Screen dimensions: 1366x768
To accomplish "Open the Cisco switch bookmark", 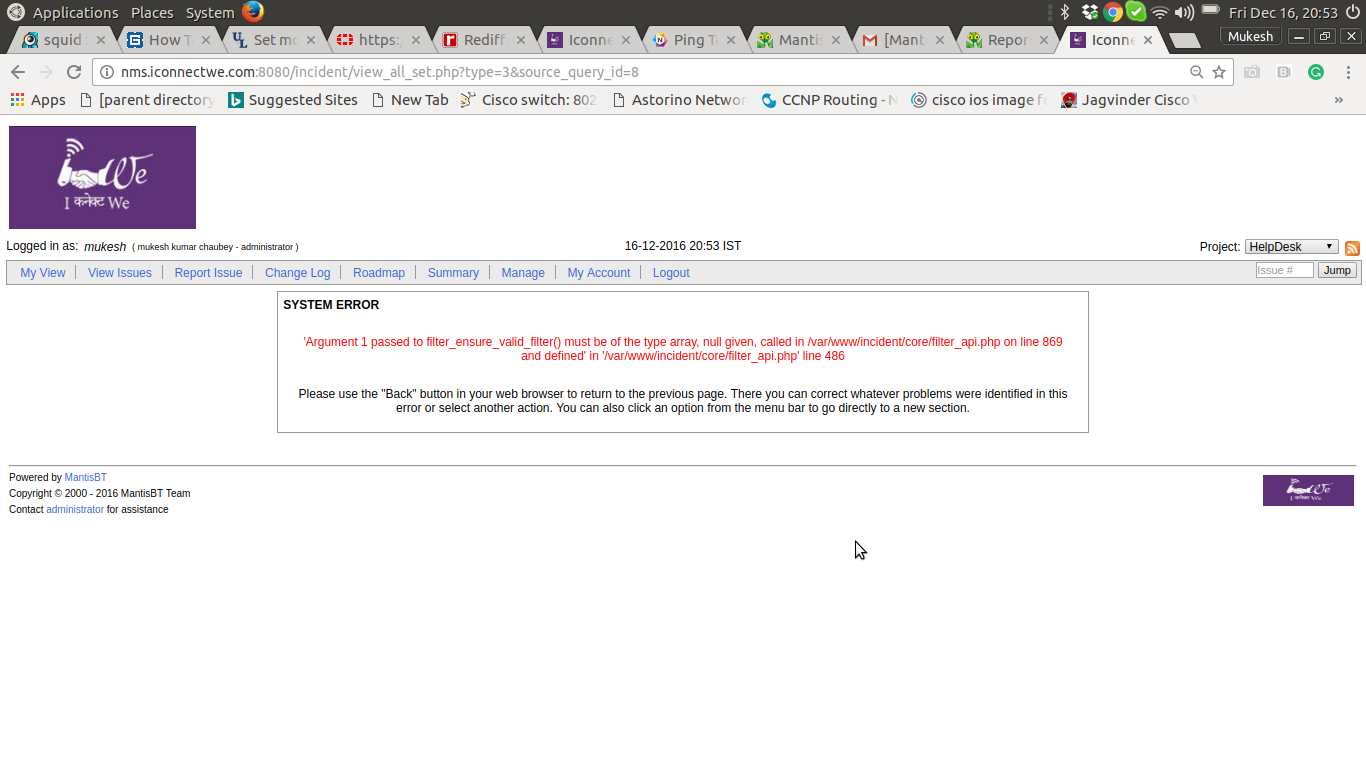I will pos(528,100).
